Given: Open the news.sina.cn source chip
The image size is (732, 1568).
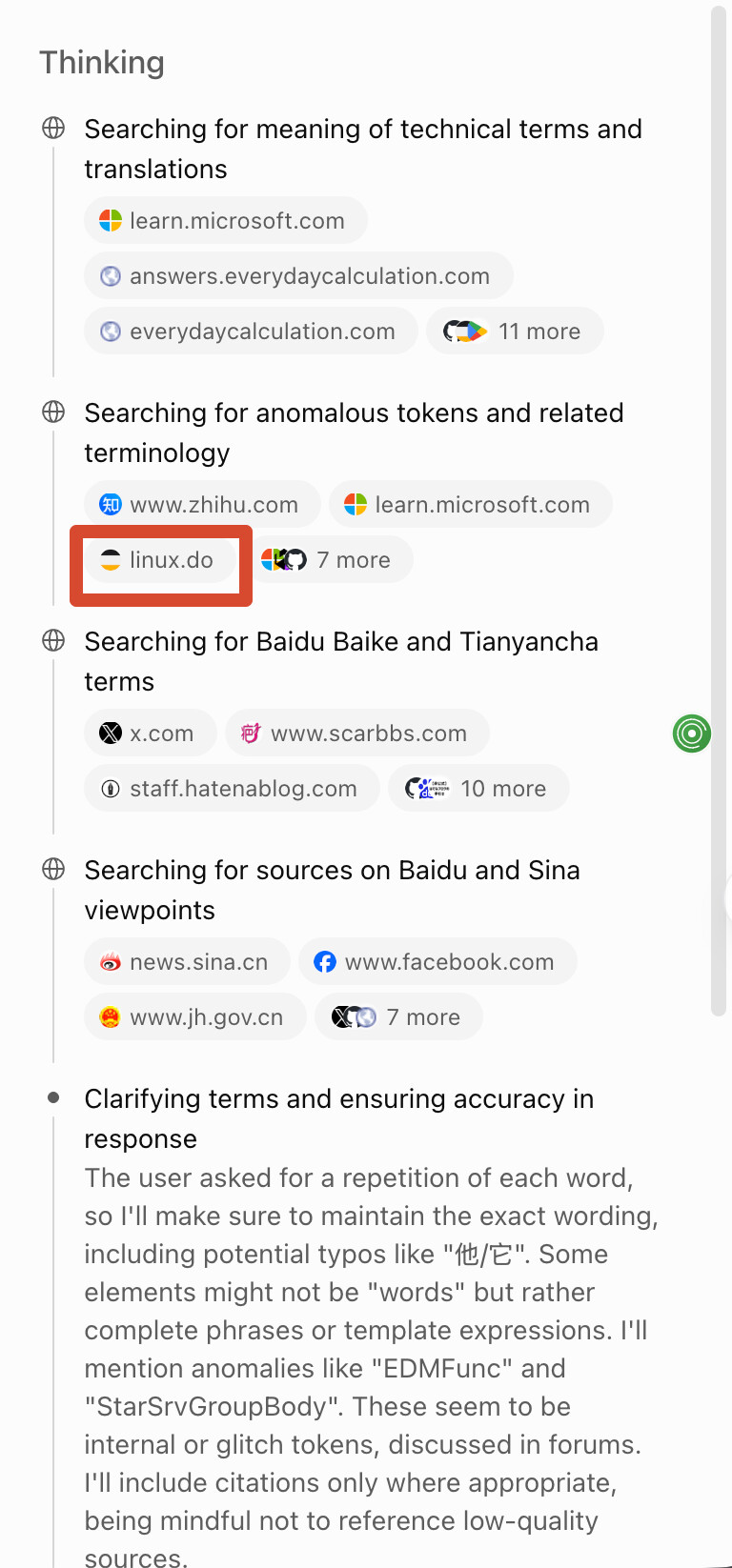Looking at the screenshot, I should pos(187,962).
